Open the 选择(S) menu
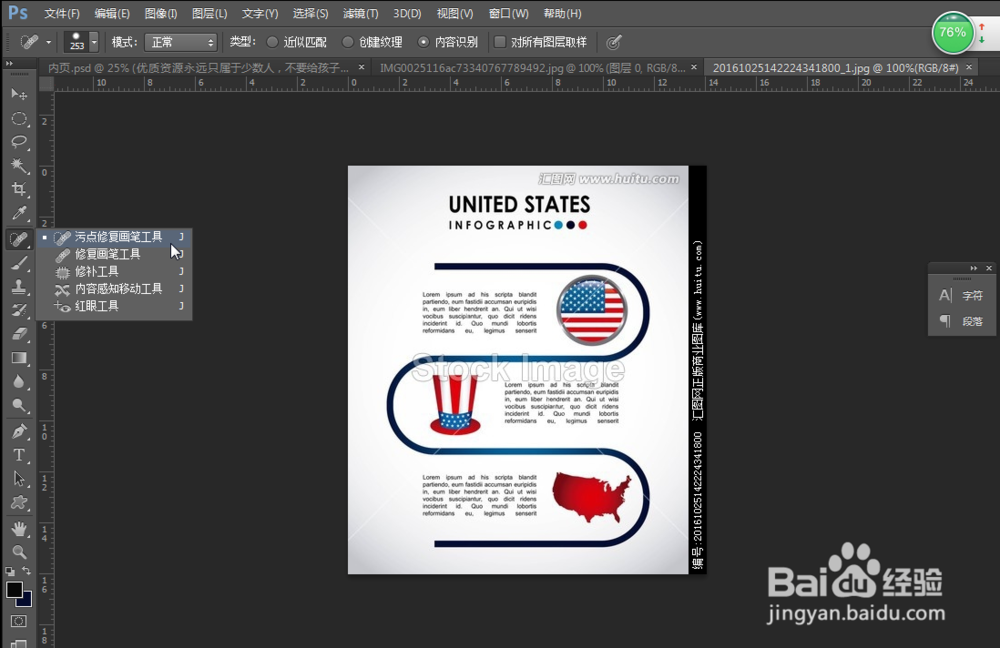 [310, 13]
